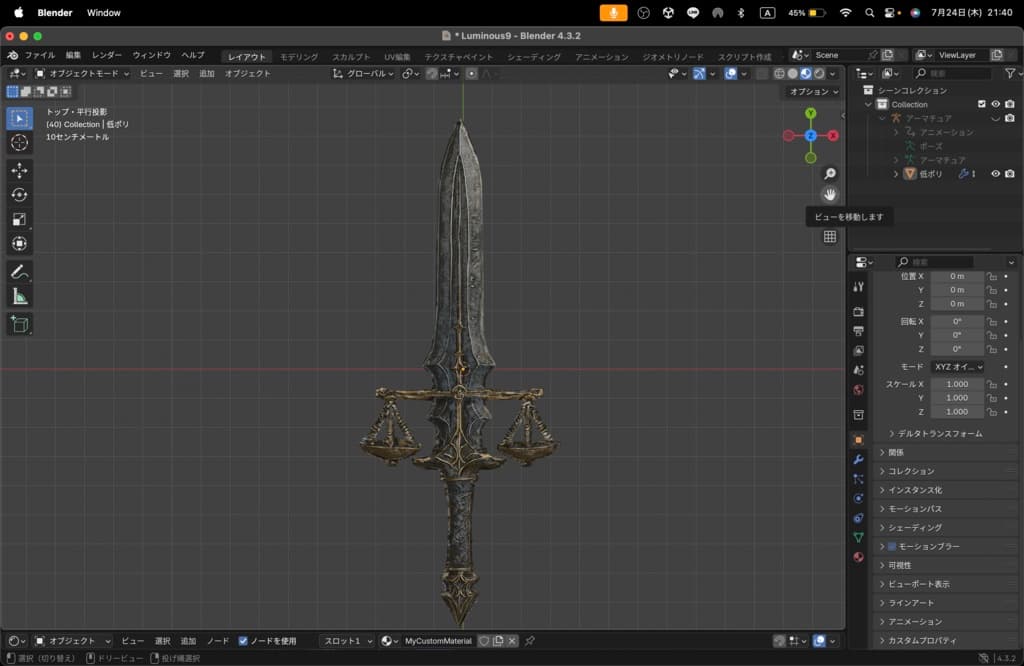Enable the モーションブラー checkbox
Viewport: 1024px width, 666px height.
(892, 546)
